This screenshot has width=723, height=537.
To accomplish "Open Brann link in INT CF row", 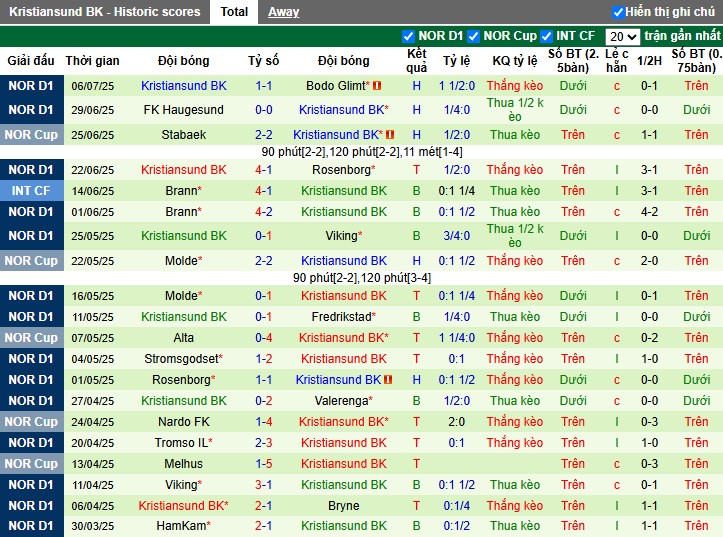I will pyautogui.click(x=184, y=190).
